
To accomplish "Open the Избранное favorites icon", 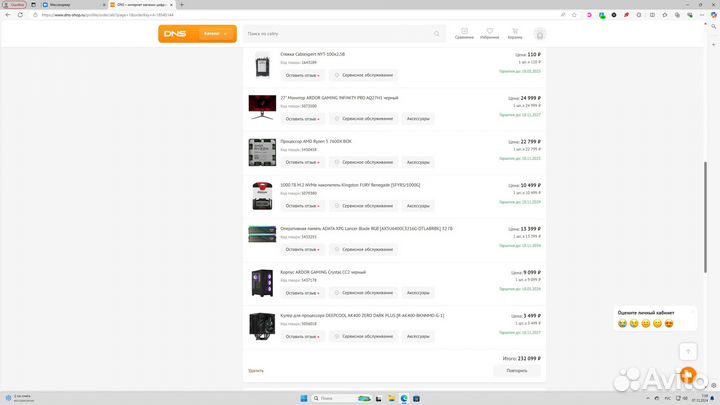I will point(489,33).
